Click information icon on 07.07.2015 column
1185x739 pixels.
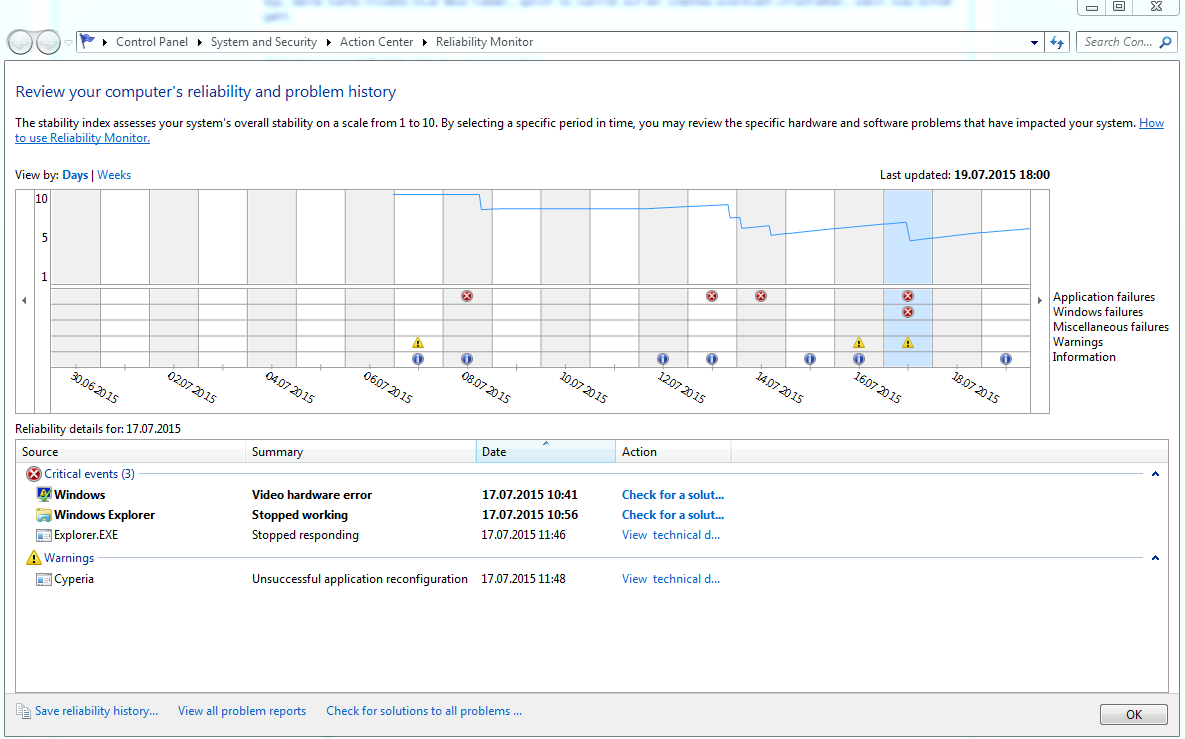tap(418, 359)
